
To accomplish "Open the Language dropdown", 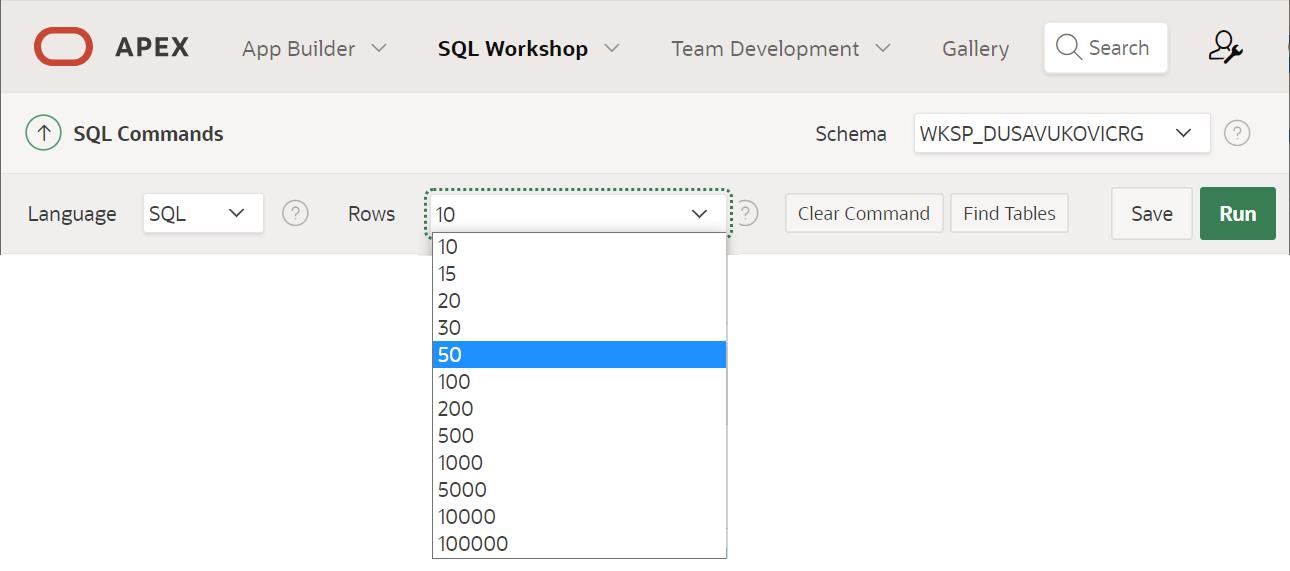I will pos(203,213).
